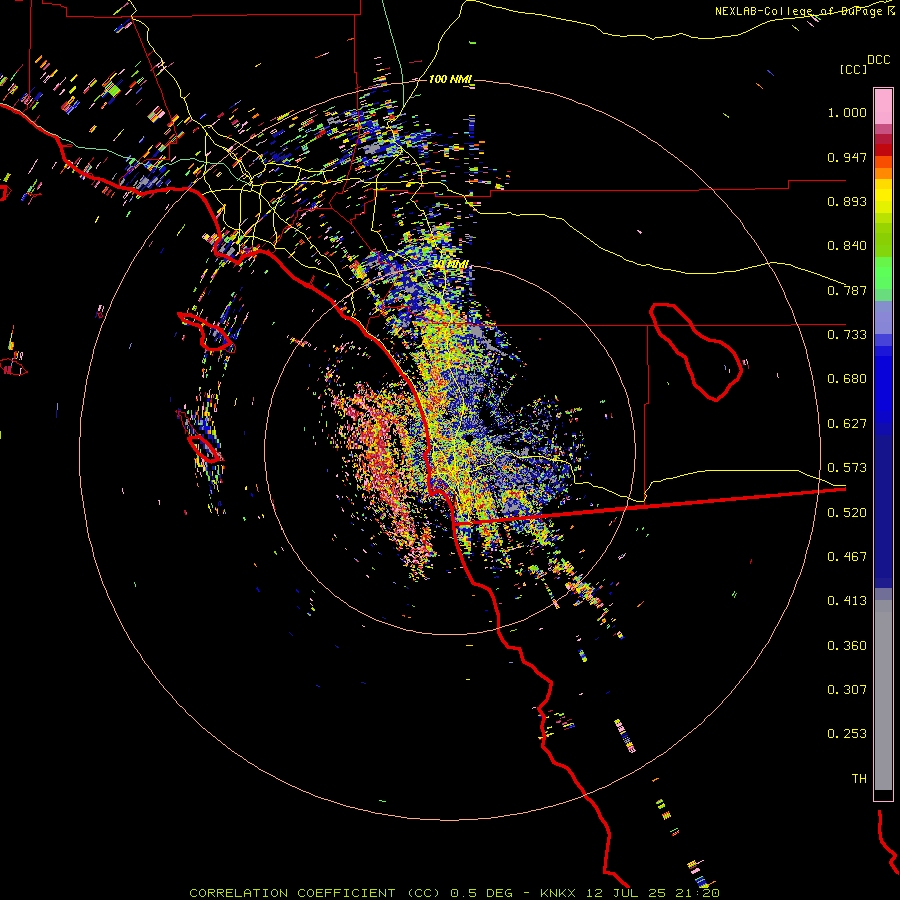
Task: Click the Correlation Coefficient KNKX caption text
Action: [x=454, y=893]
